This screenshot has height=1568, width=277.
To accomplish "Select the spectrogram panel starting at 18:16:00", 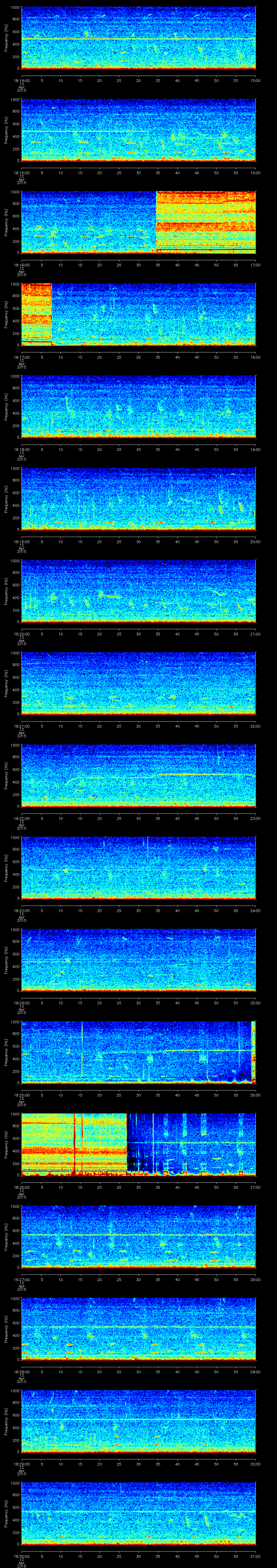I will pos(138,222).
